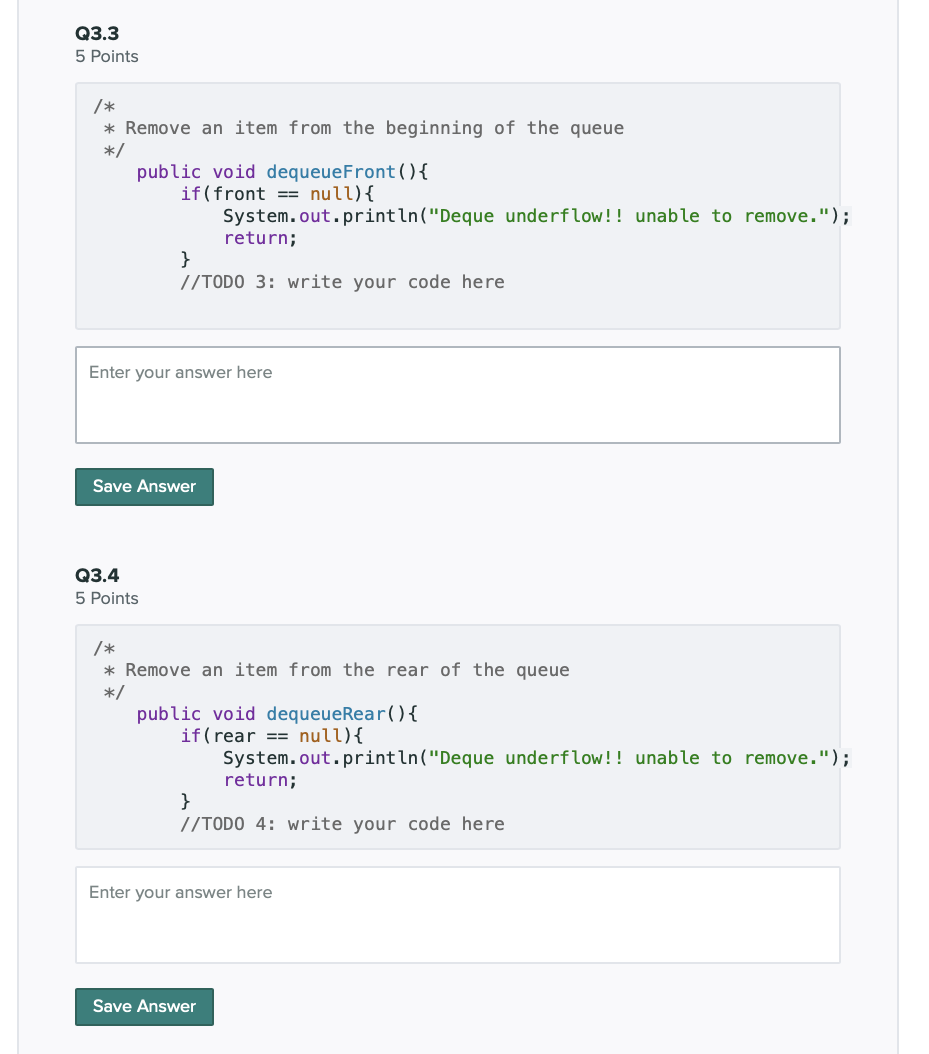Click 'public void dequeueFront(){' code line
929x1054 pixels.
[x=282, y=172]
